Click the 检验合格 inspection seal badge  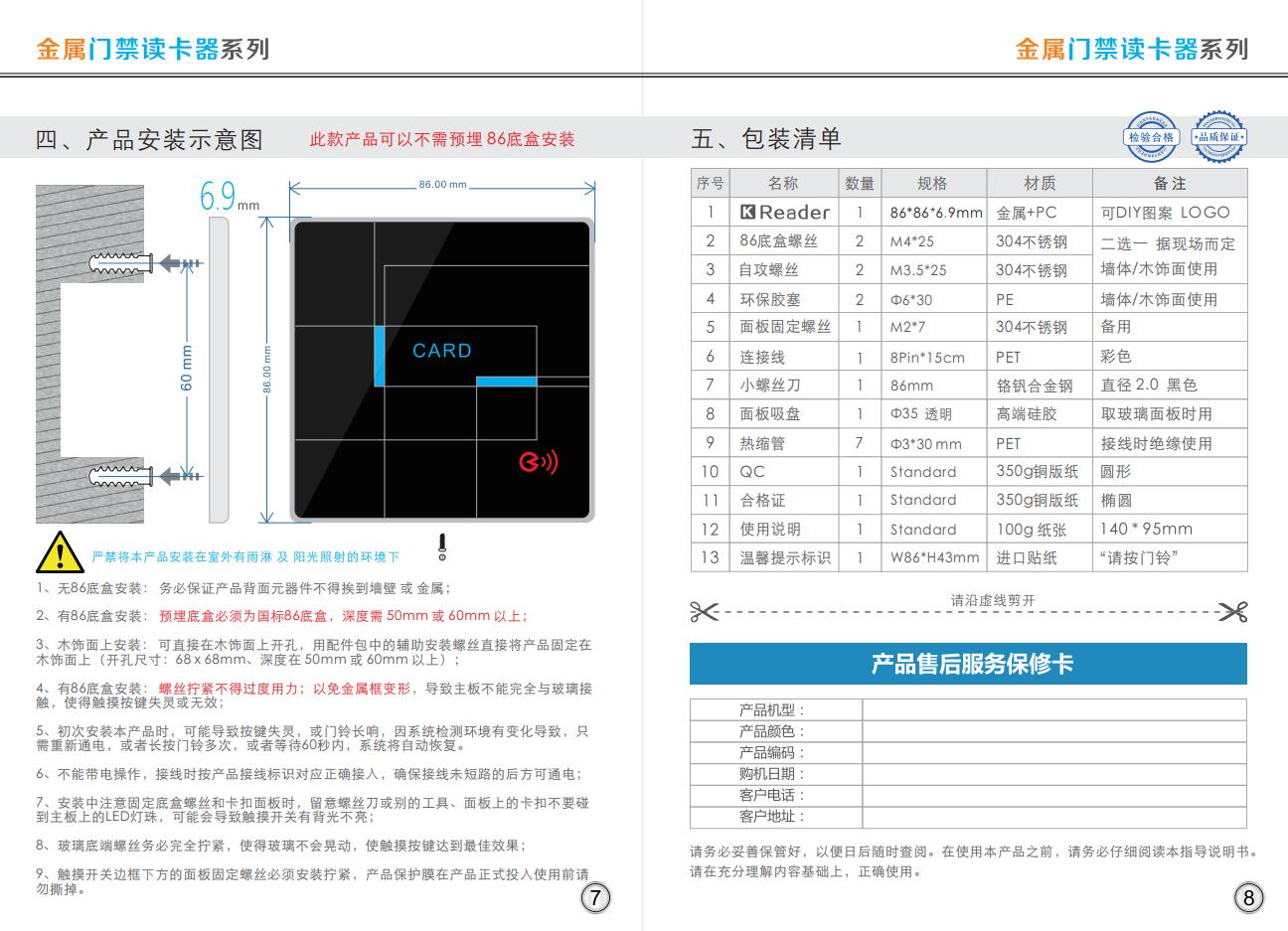click(x=1151, y=137)
